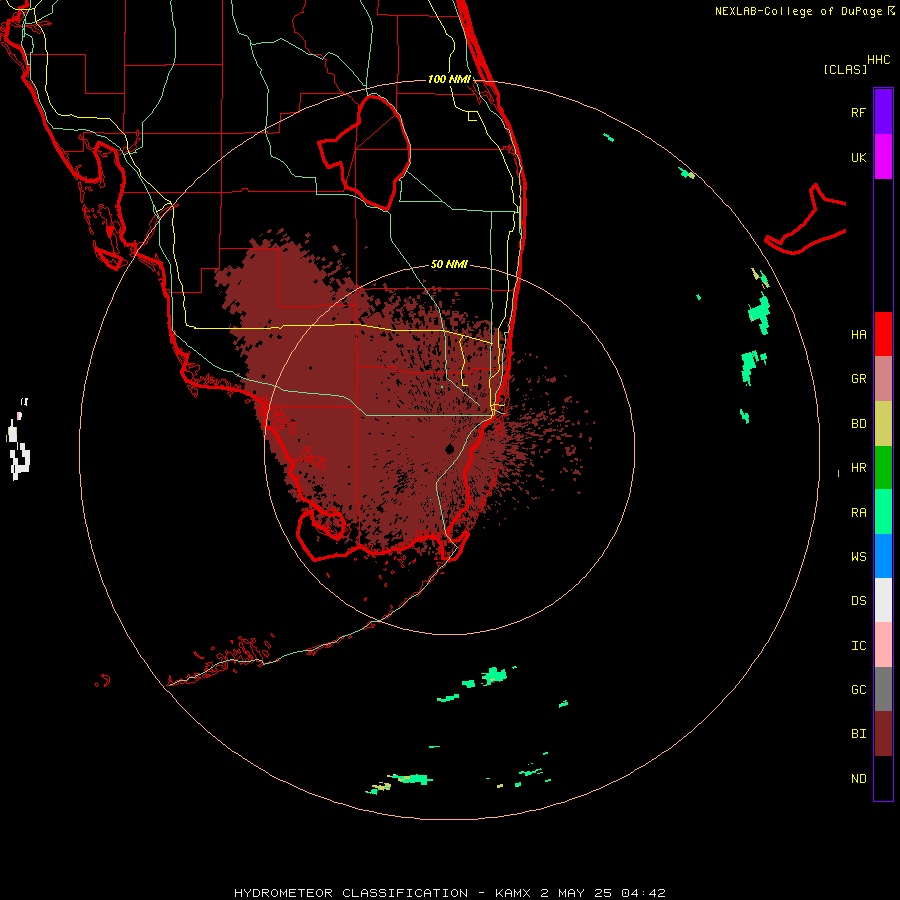Select the IC light pink legend swatch
Screen dimensions: 900x900
point(883,645)
